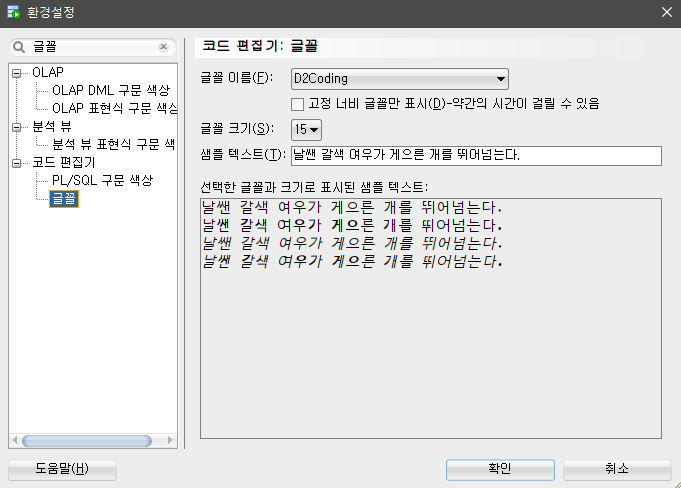The image size is (681, 488).
Task: Enable 고정 너비 글꼴만 표시 checkbox
Action: [298, 104]
